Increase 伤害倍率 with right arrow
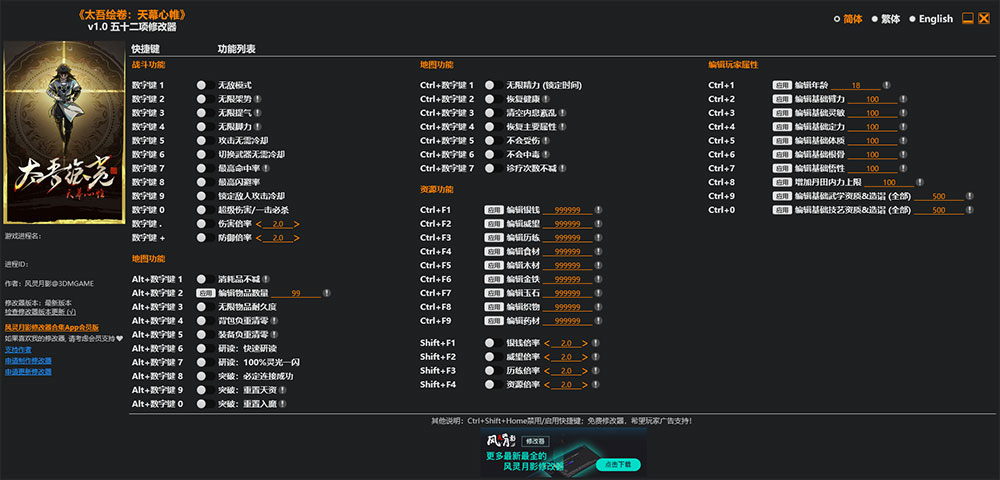This screenshot has height=480, width=1000. [297, 224]
